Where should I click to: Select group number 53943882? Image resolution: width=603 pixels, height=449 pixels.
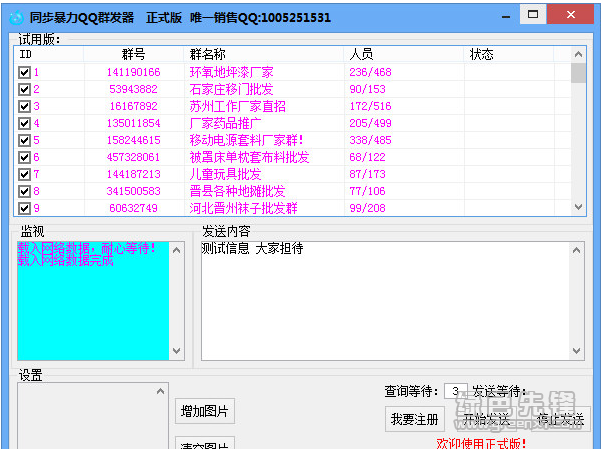tap(133, 89)
